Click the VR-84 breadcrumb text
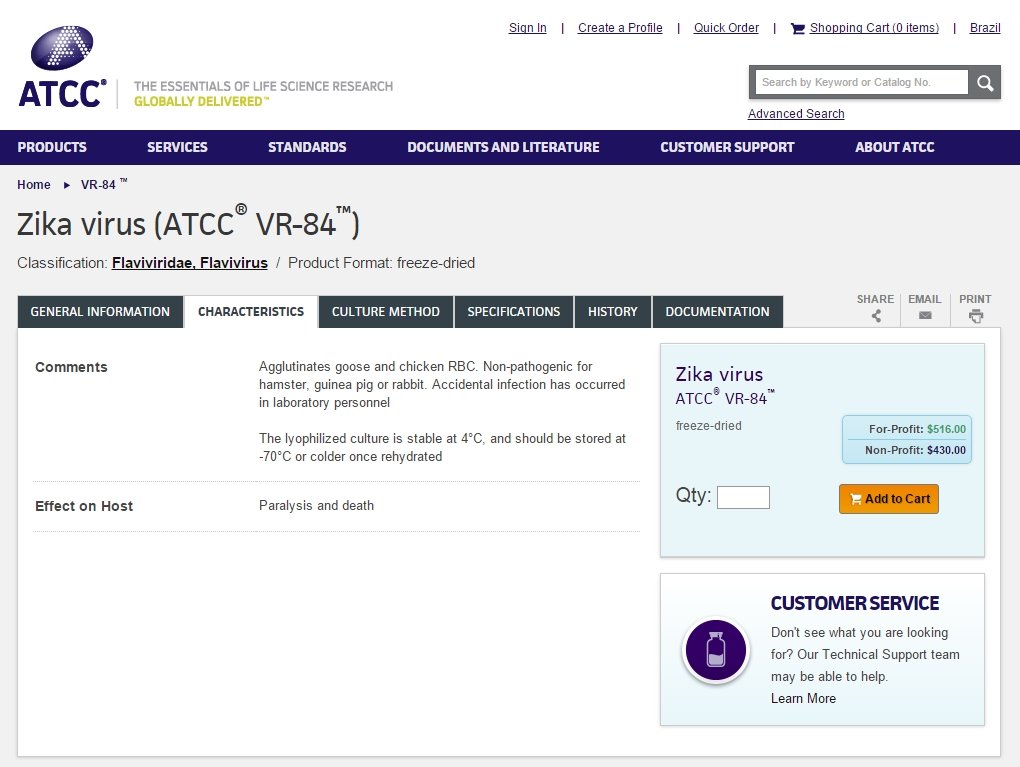The image size is (1020, 767). coord(103,185)
